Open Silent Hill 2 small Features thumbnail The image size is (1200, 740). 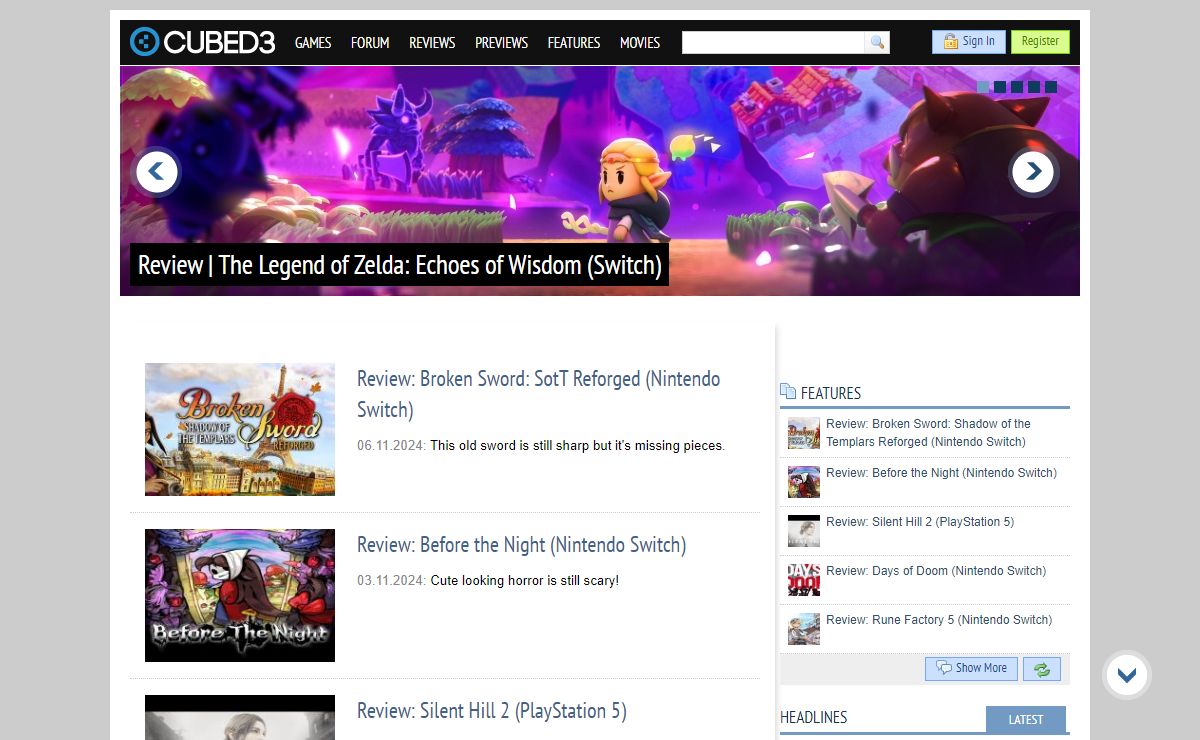(x=804, y=531)
